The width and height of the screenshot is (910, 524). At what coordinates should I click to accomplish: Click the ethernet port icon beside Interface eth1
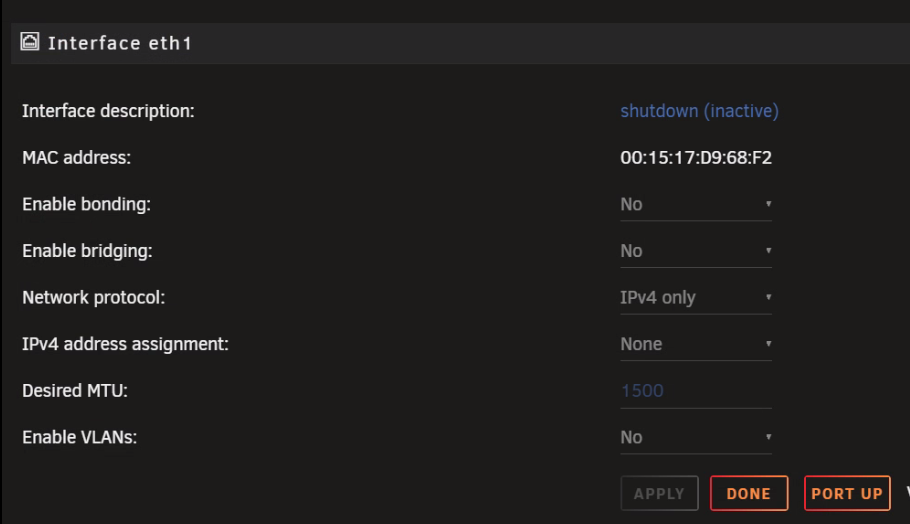point(30,42)
